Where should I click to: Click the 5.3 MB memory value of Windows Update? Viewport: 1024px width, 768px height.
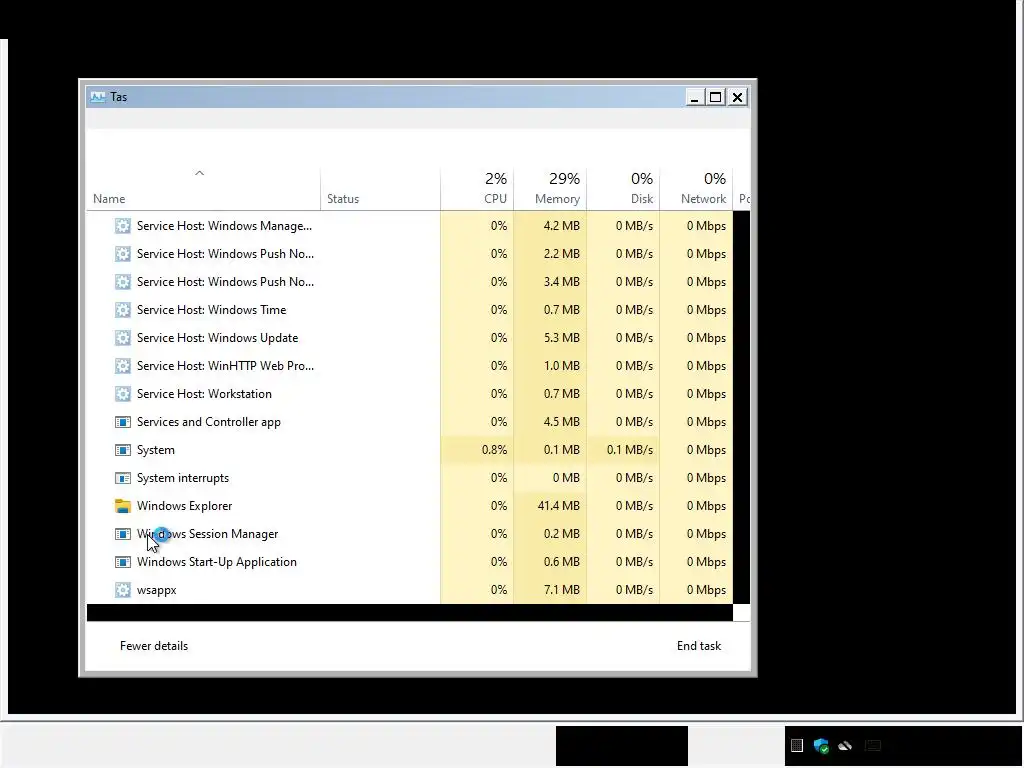(562, 338)
